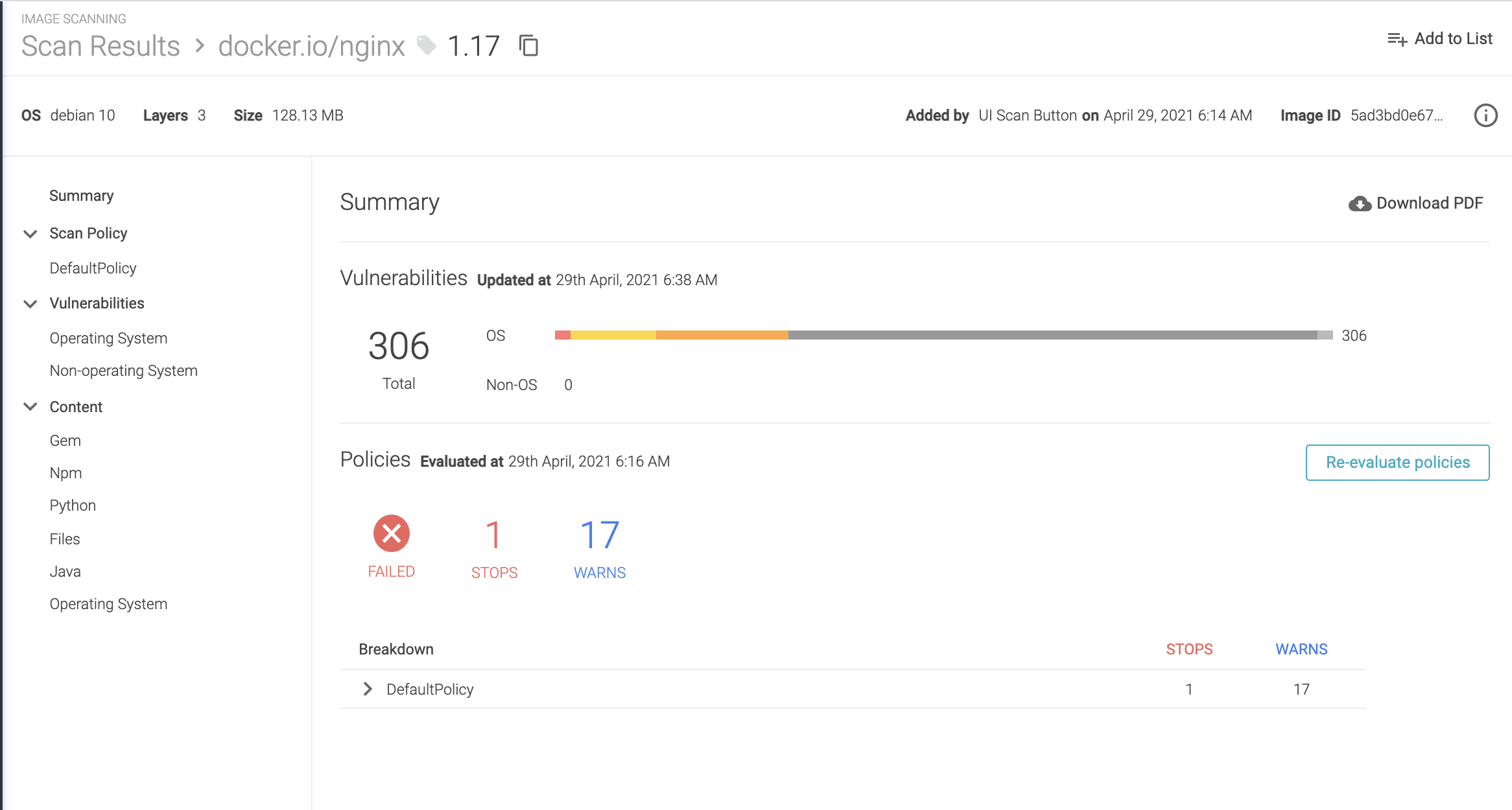The width and height of the screenshot is (1512, 810).
Task: Click the gray segment of the OS vulnerability bar
Action: click(1053, 335)
